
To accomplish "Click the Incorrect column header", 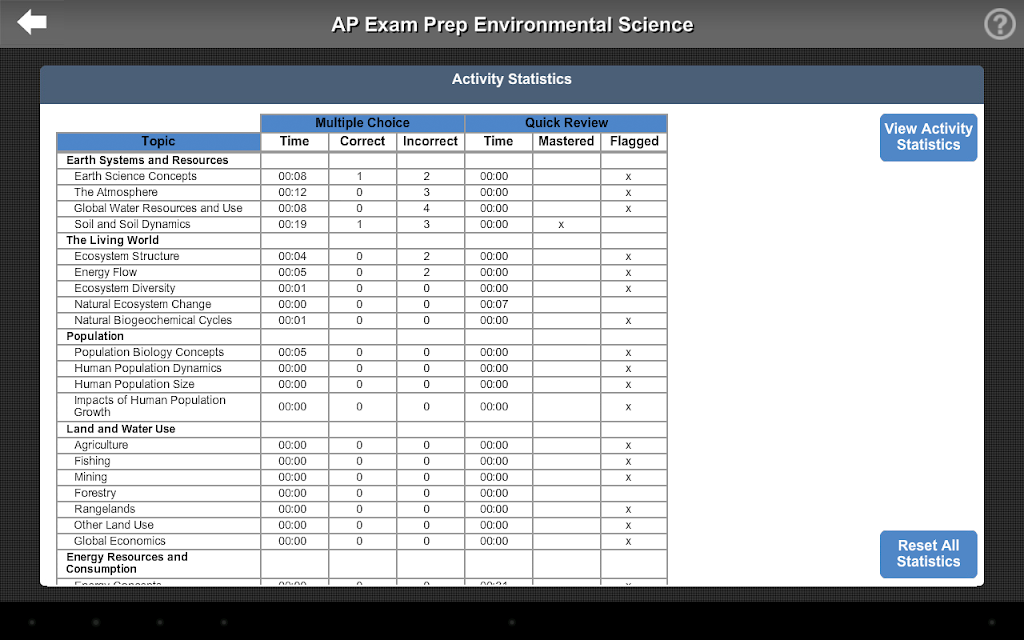I will click(x=430, y=142).
